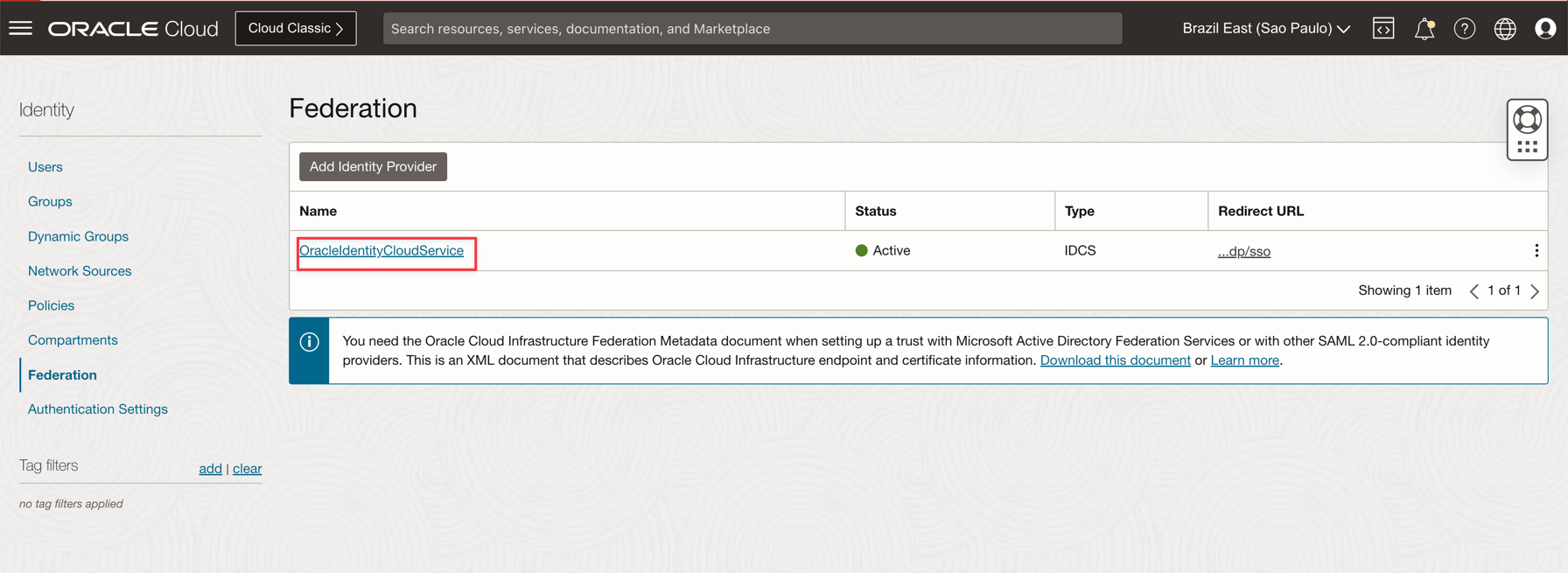Open the user profile avatar menu
Image resolution: width=1568 pixels, height=573 pixels.
pos(1545,29)
